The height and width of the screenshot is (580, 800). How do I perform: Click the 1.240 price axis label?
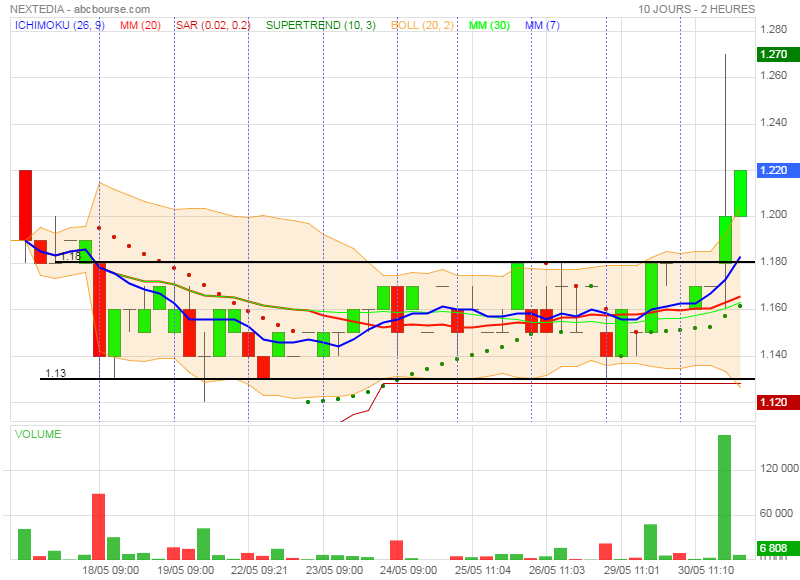click(773, 122)
